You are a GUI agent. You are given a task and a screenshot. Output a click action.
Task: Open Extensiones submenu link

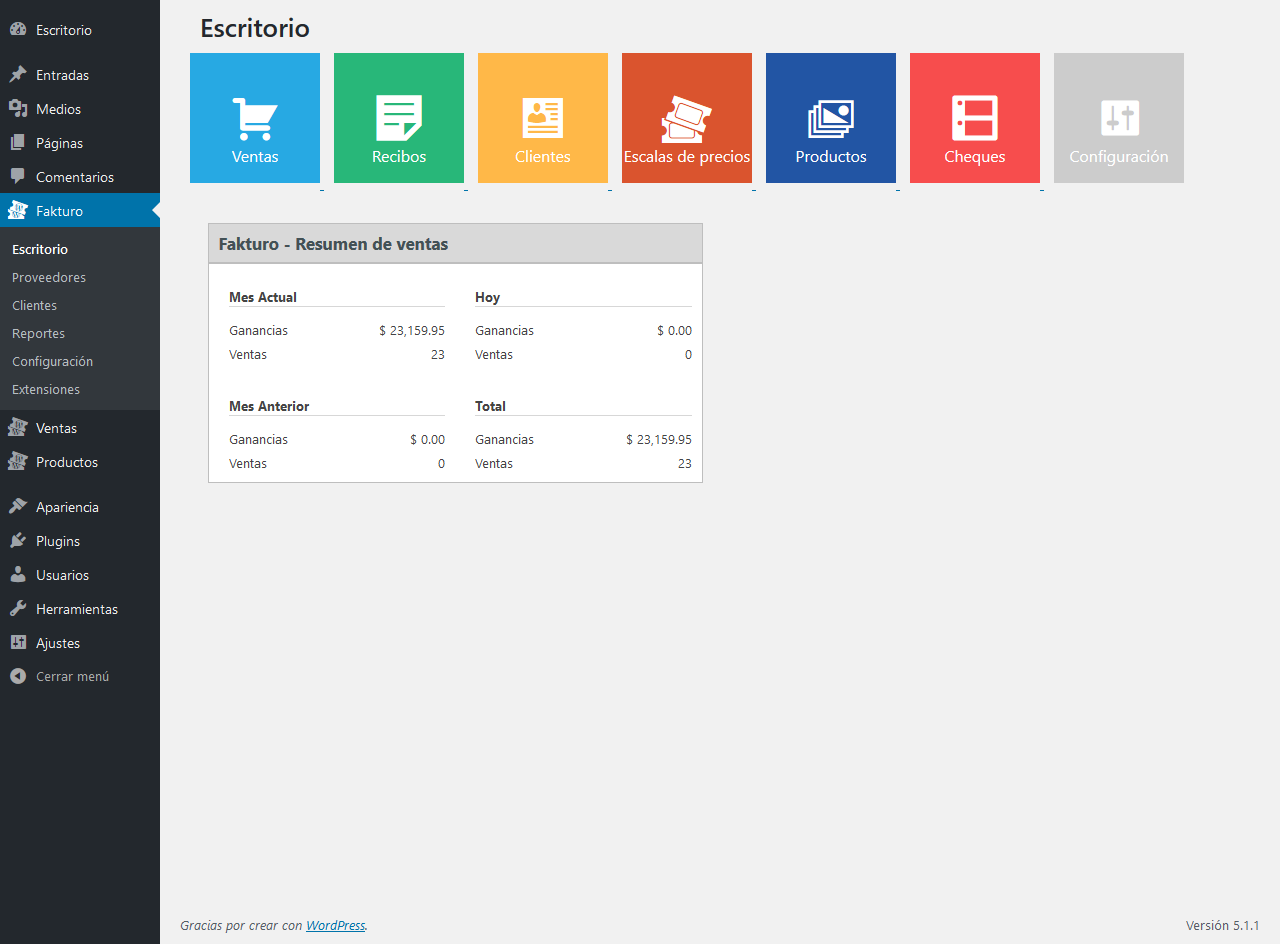pos(46,389)
